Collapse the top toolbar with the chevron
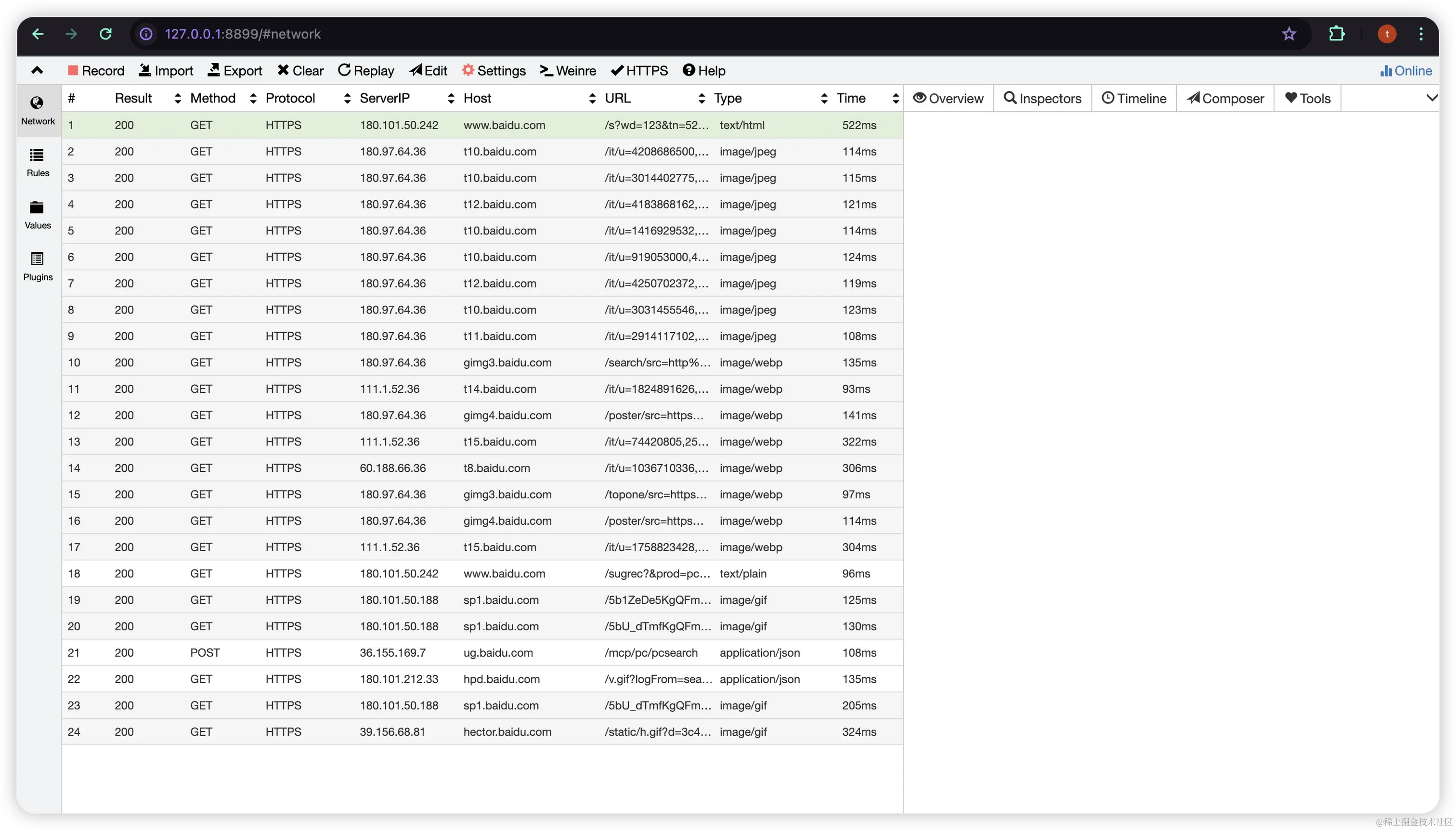The height and width of the screenshot is (830, 1456). [x=37, y=69]
